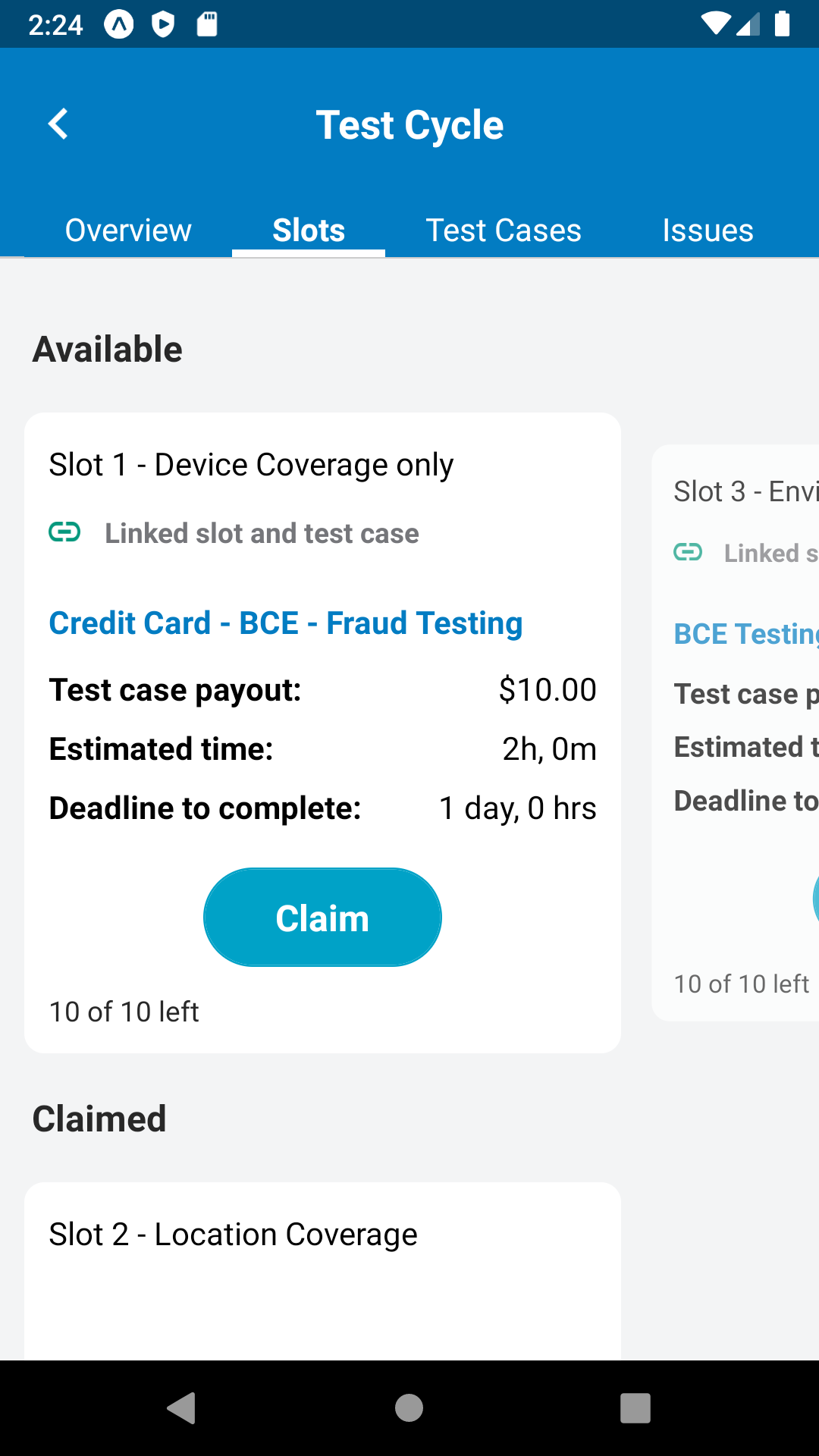Tap the link icon on Slot 3 card
This screenshot has height=1456, width=819.
688,552
